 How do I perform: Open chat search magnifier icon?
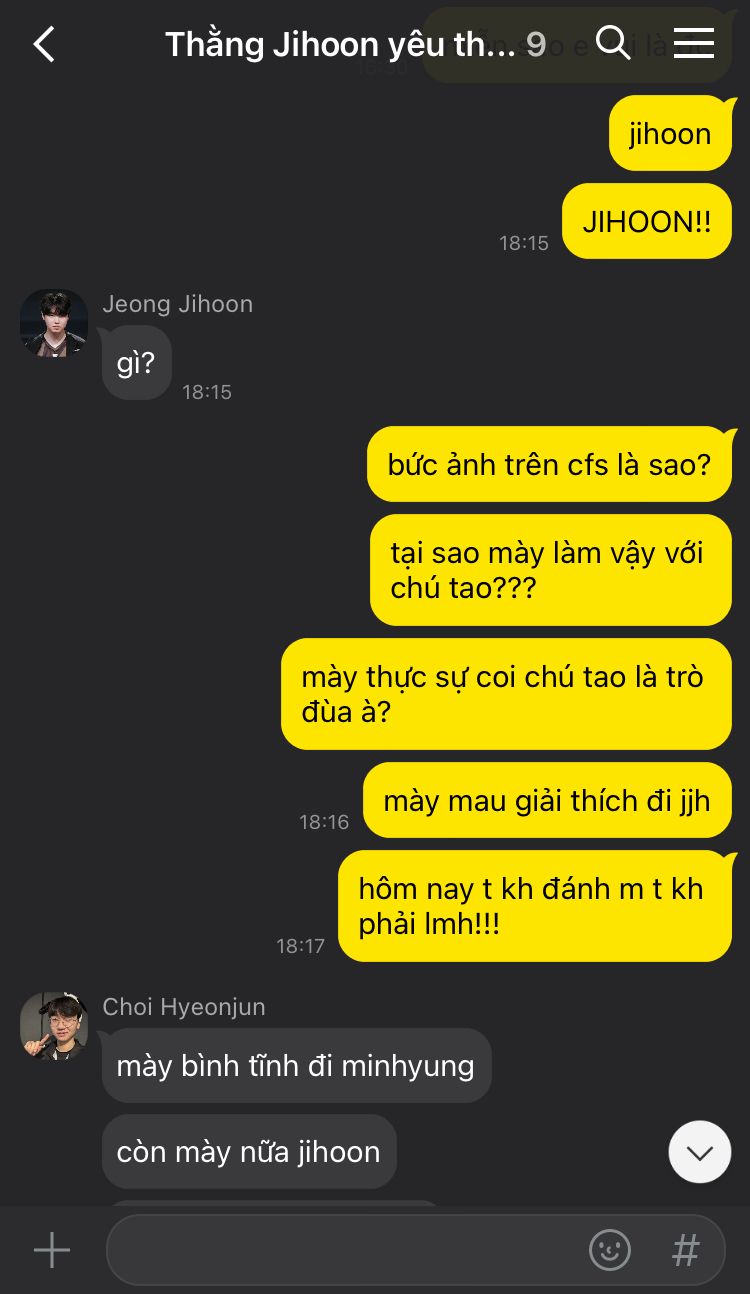pos(612,43)
